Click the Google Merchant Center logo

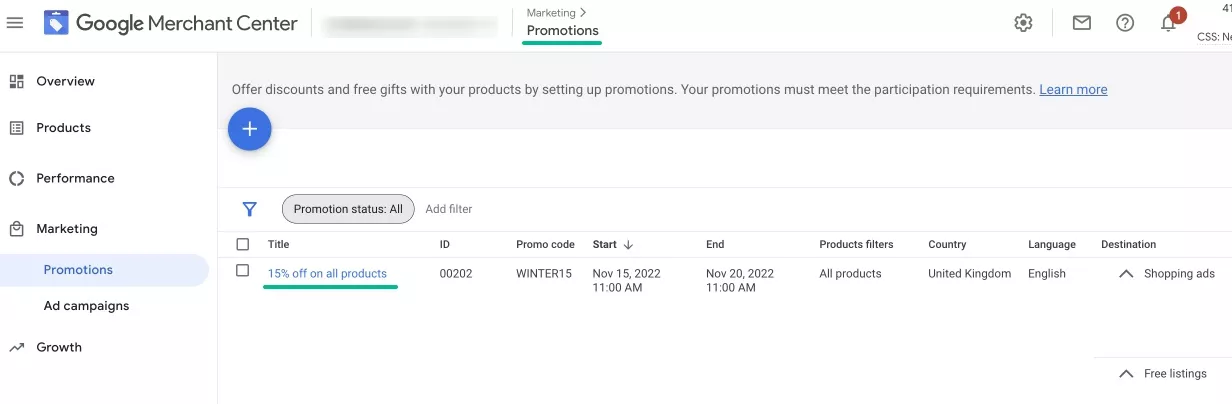pyautogui.click(x=171, y=23)
